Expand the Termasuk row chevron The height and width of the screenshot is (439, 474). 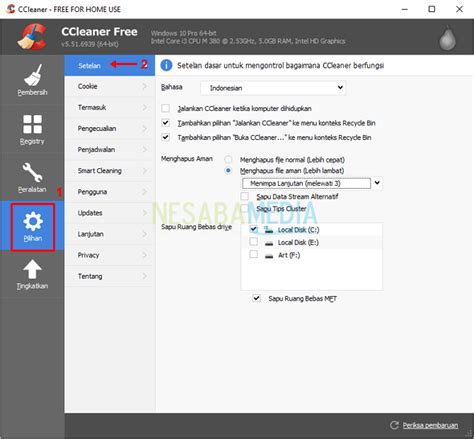144,107
